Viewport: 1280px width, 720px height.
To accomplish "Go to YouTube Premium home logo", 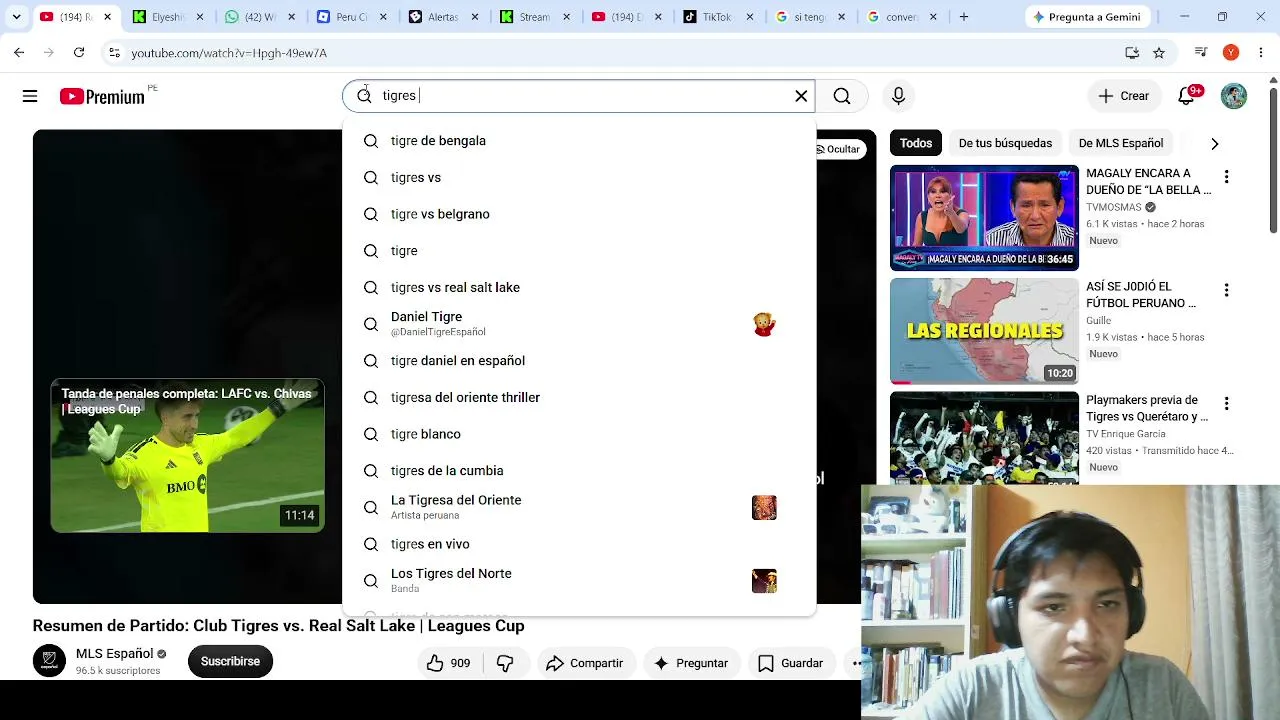I will click(102, 96).
